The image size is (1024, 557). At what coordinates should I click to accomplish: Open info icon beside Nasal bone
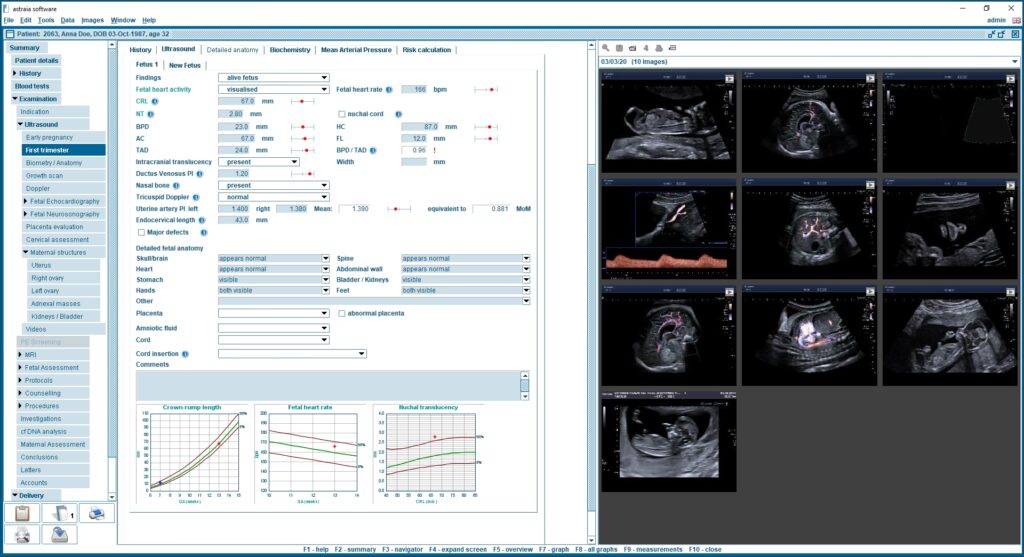[x=175, y=185]
